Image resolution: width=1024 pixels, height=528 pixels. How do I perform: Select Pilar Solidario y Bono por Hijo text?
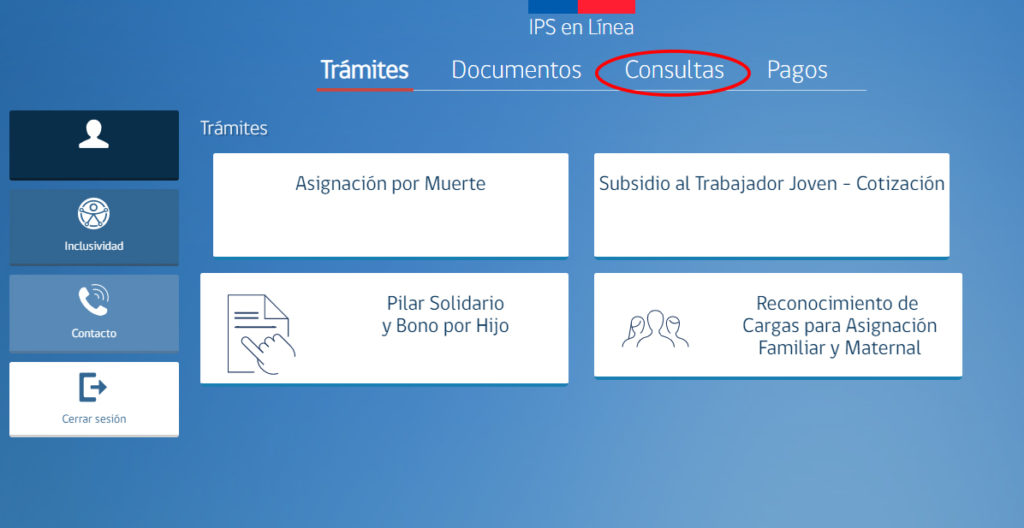coord(445,314)
